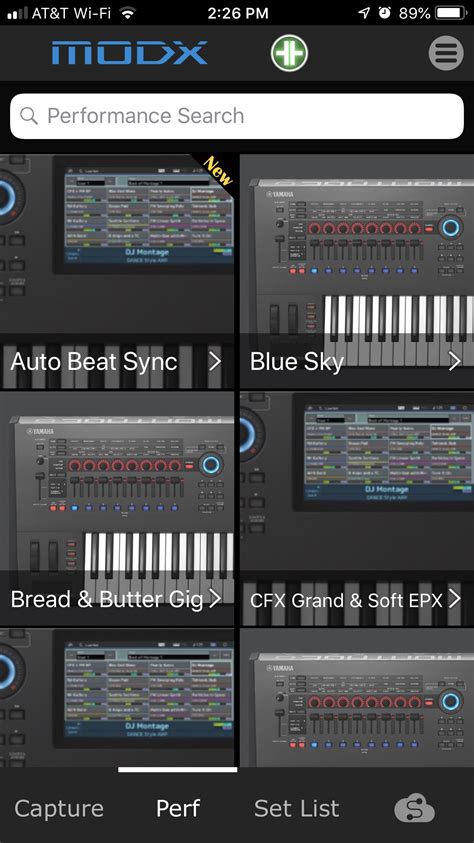Screen dimensions: 474x843
Task: Tap the Wi-Fi icon in status bar
Action: (127, 13)
